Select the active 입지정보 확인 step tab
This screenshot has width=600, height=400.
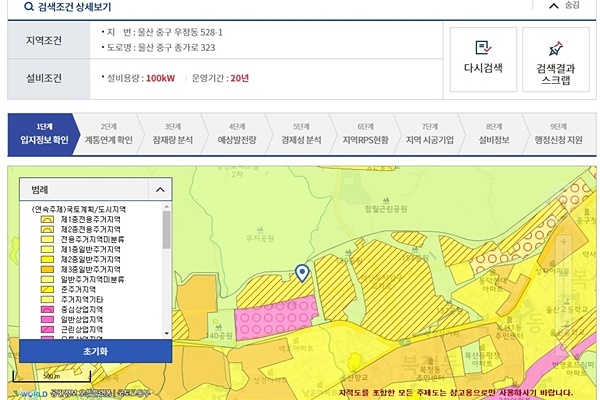tap(43, 134)
